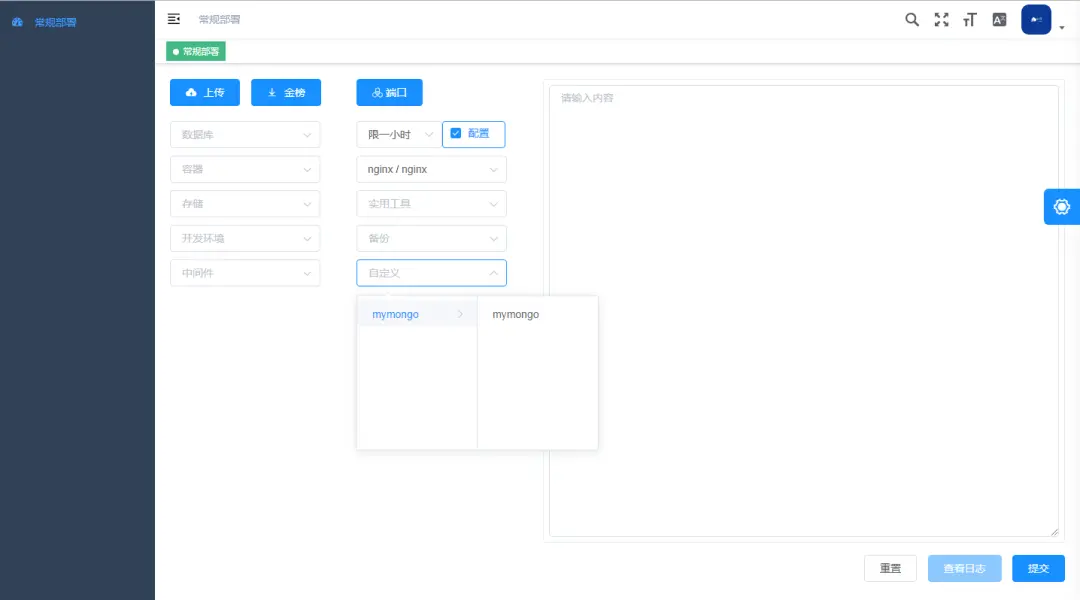Open the font size (TT) icon

point(970,19)
